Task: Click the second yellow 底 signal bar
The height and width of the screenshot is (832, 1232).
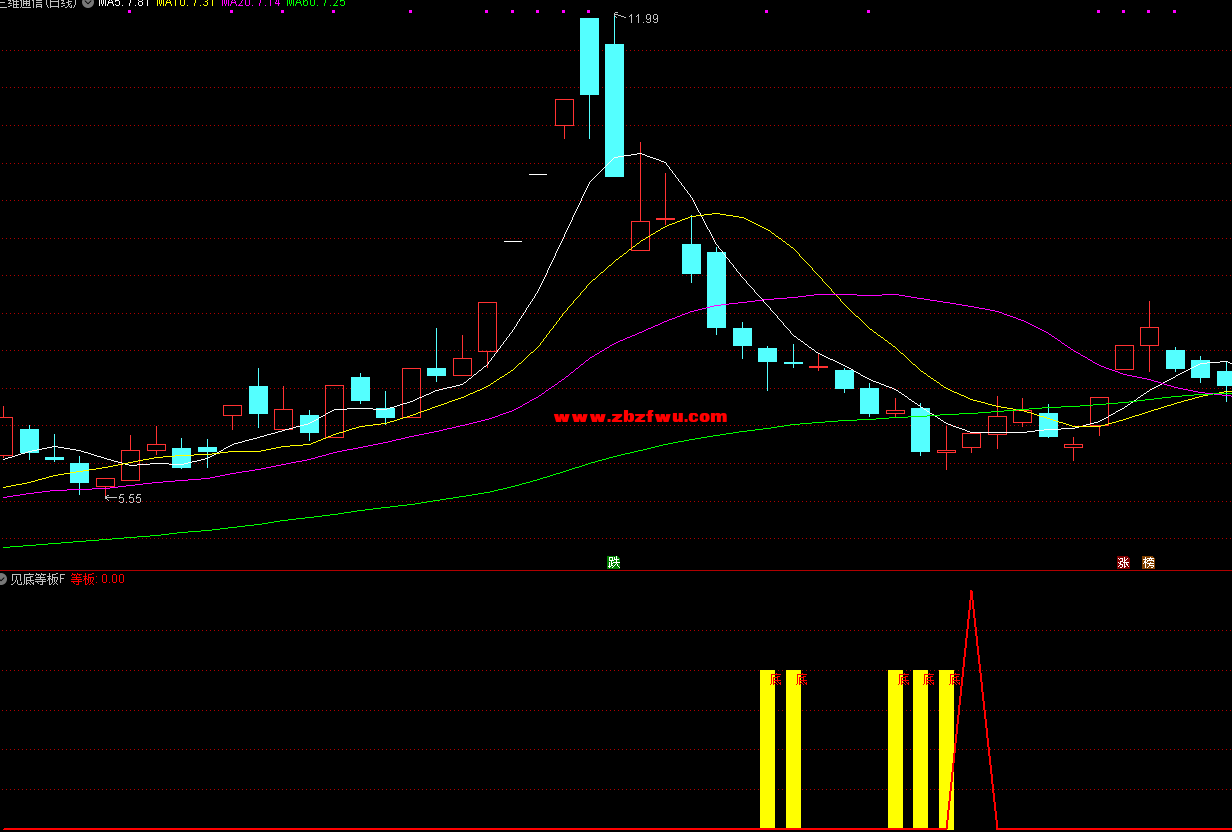Action: click(793, 748)
